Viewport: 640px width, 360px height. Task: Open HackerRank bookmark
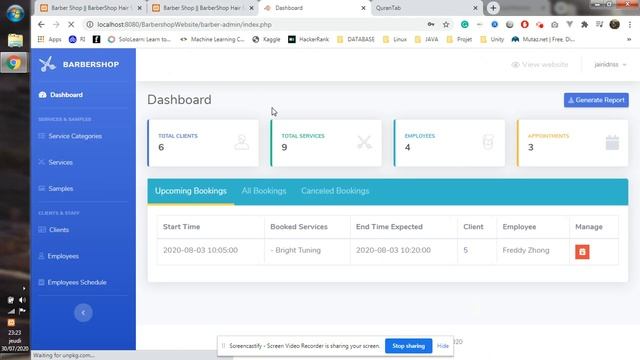coord(309,39)
